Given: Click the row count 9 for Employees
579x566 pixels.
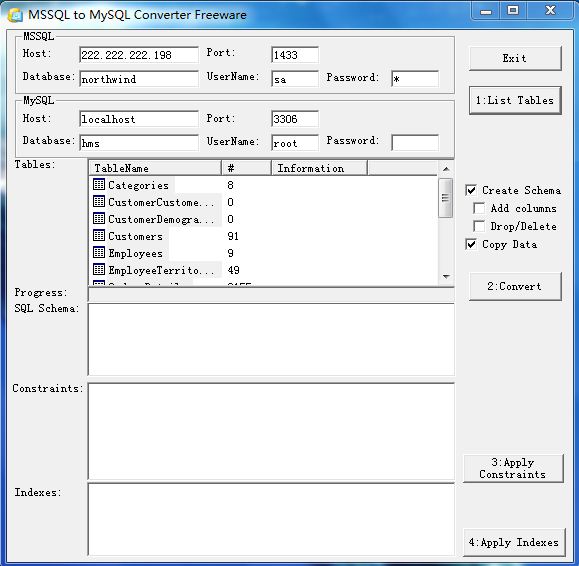Looking at the screenshot, I should [x=230, y=253].
